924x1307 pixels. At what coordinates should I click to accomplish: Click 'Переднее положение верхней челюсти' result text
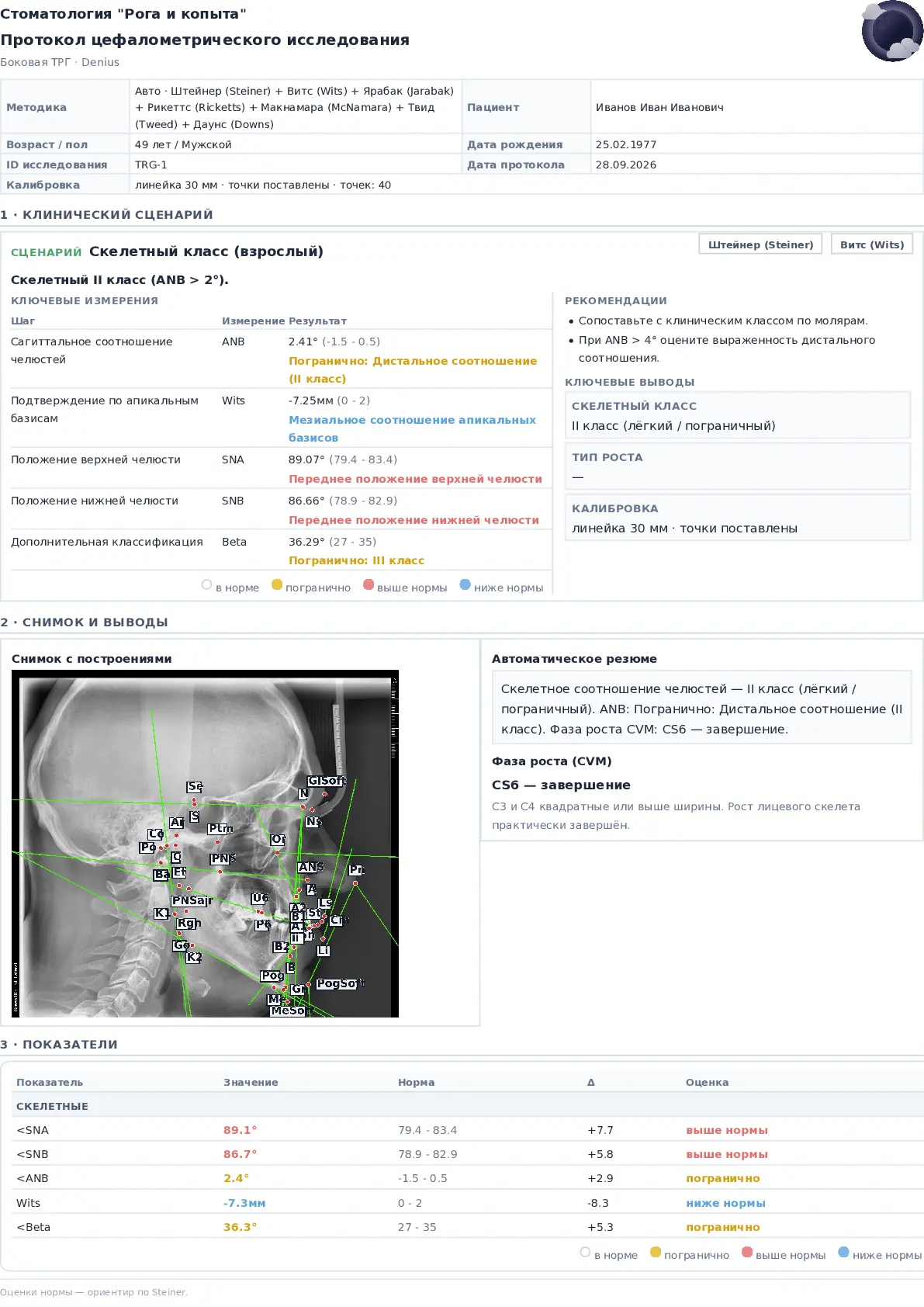[415, 479]
